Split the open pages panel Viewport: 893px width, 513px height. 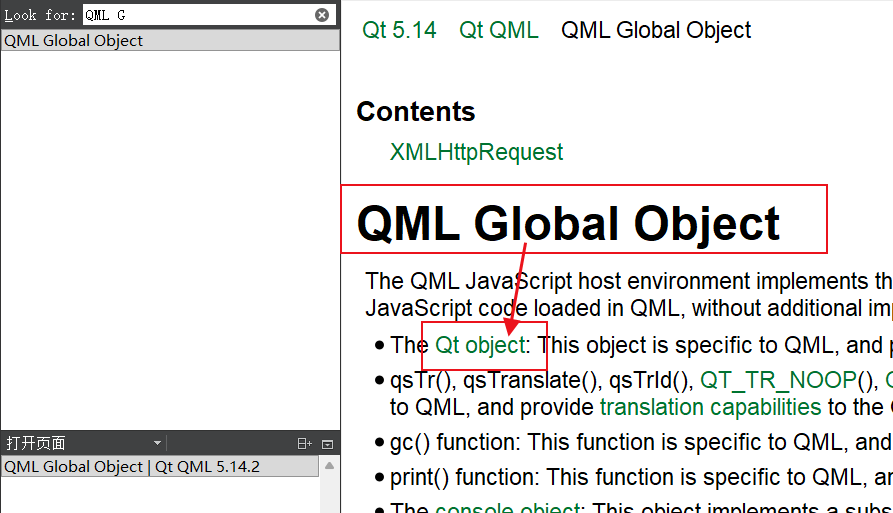pos(305,444)
